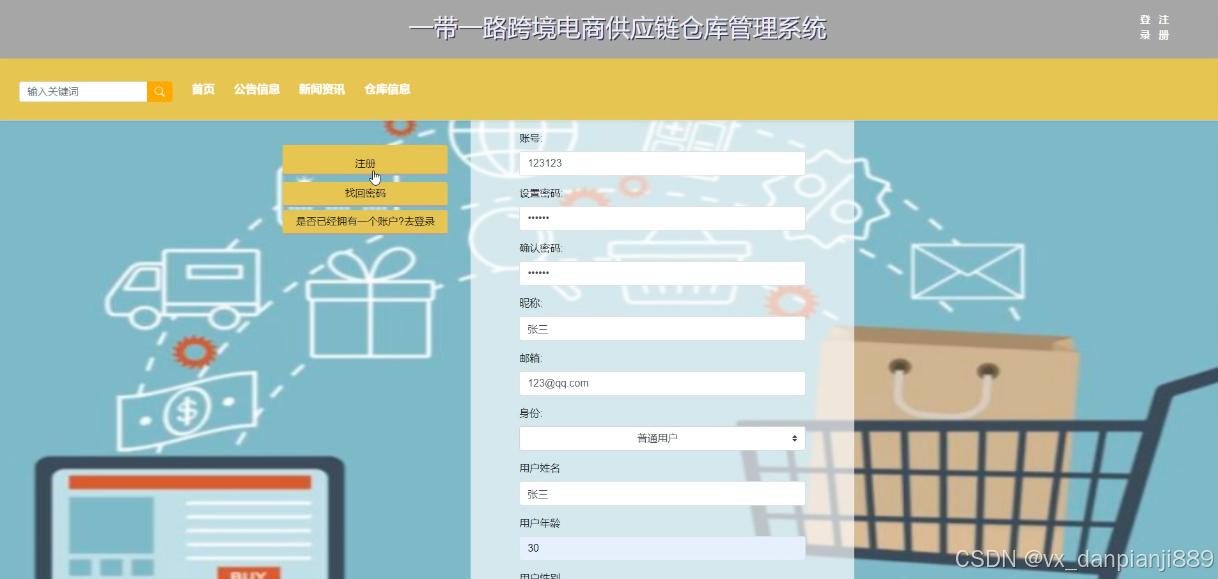Click the 邮箱 field with 123@qq.com

(662, 383)
